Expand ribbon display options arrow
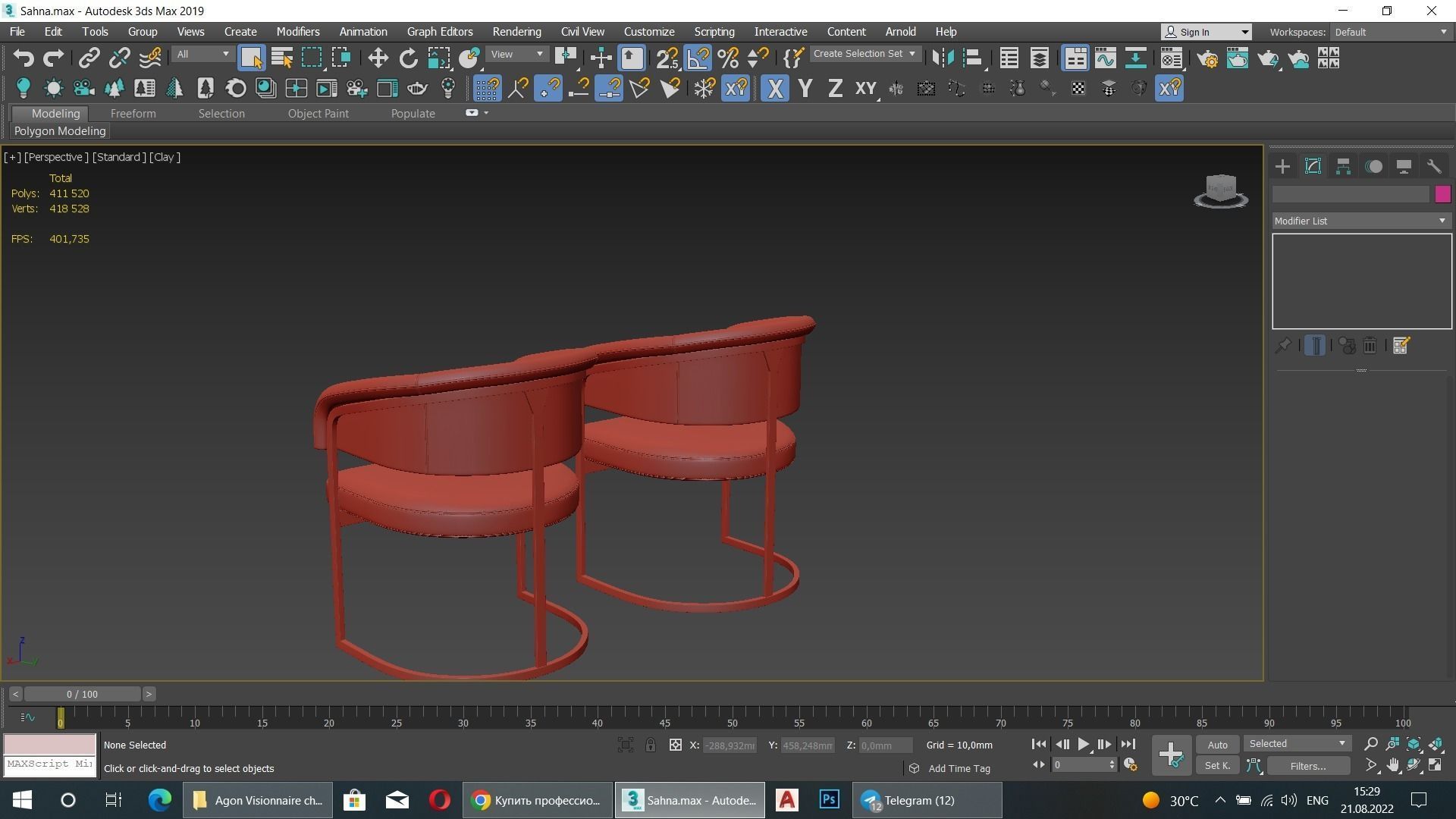1456x819 pixels. pos(485,113)
